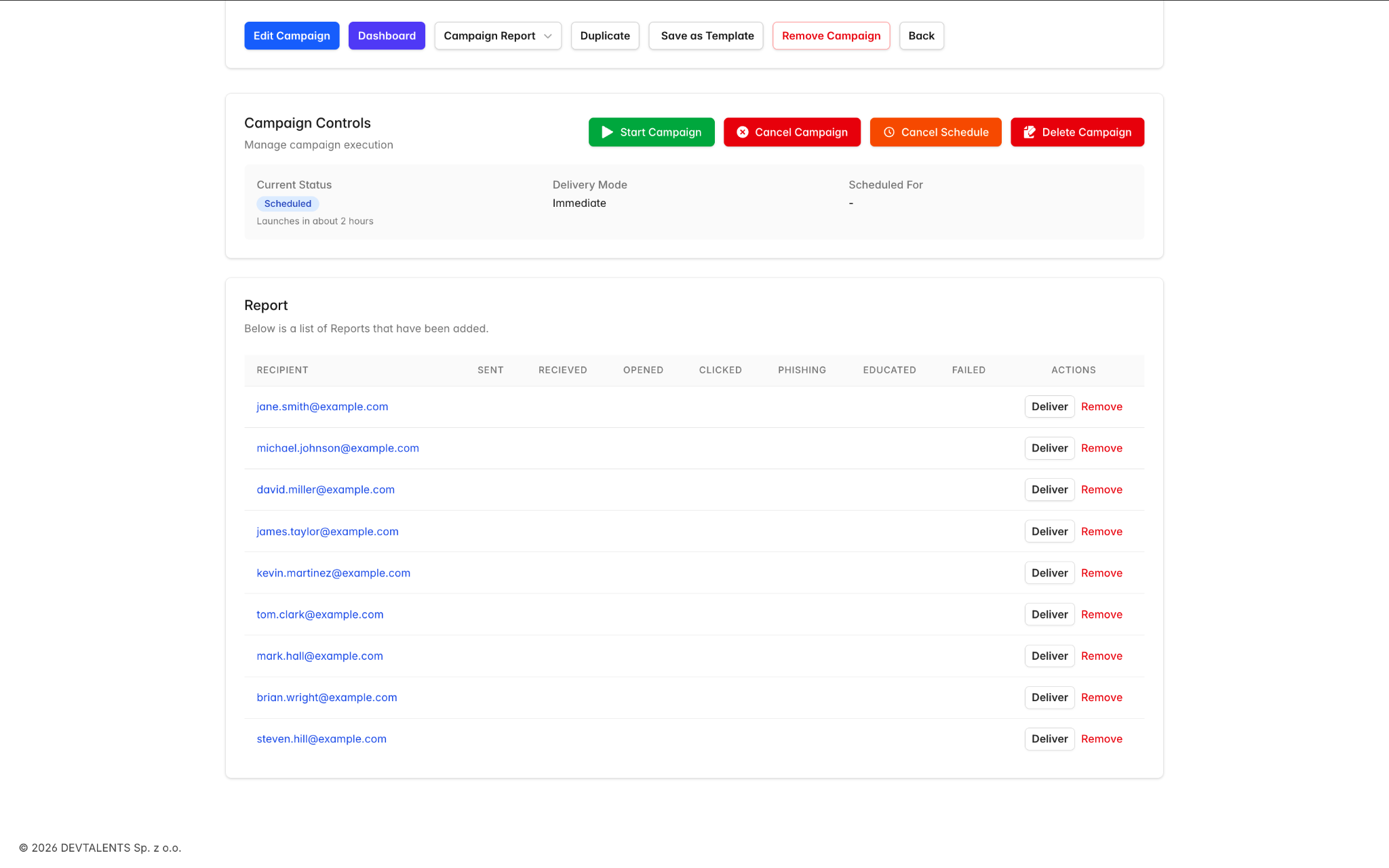Click the X icon on Cancel Campaign

[x=743, y=132]
